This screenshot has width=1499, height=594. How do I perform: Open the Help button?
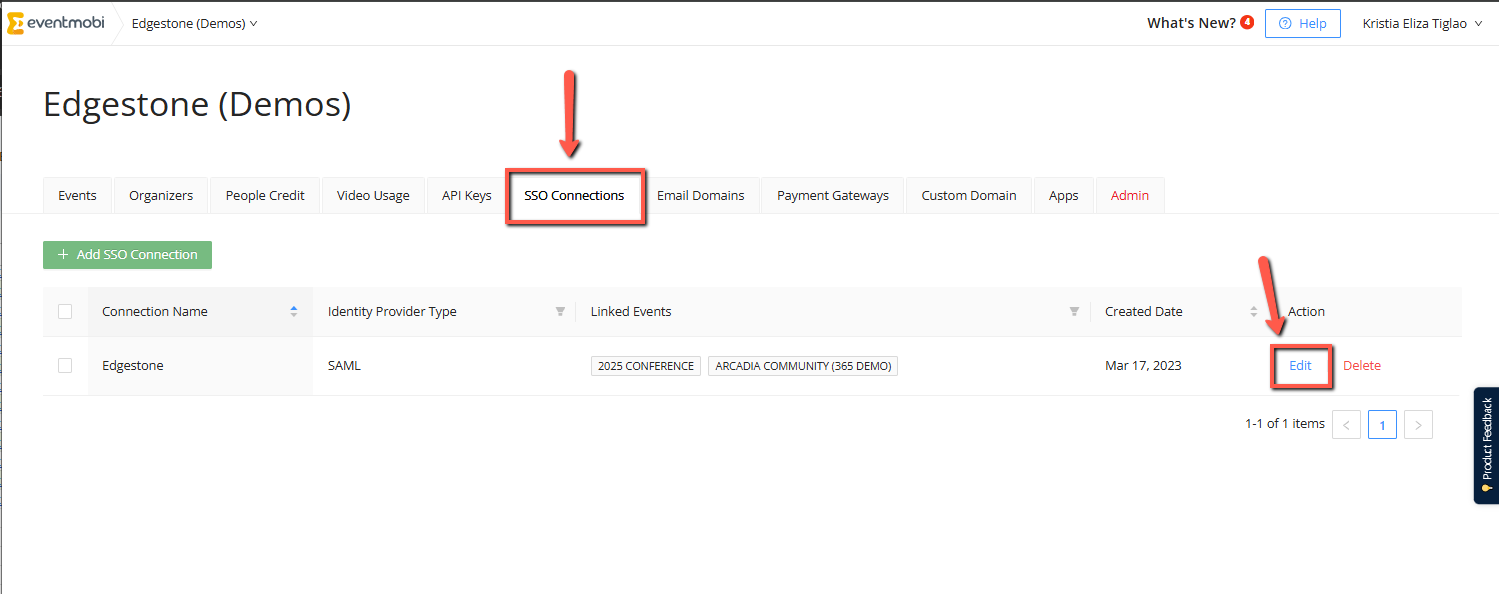1302,23
